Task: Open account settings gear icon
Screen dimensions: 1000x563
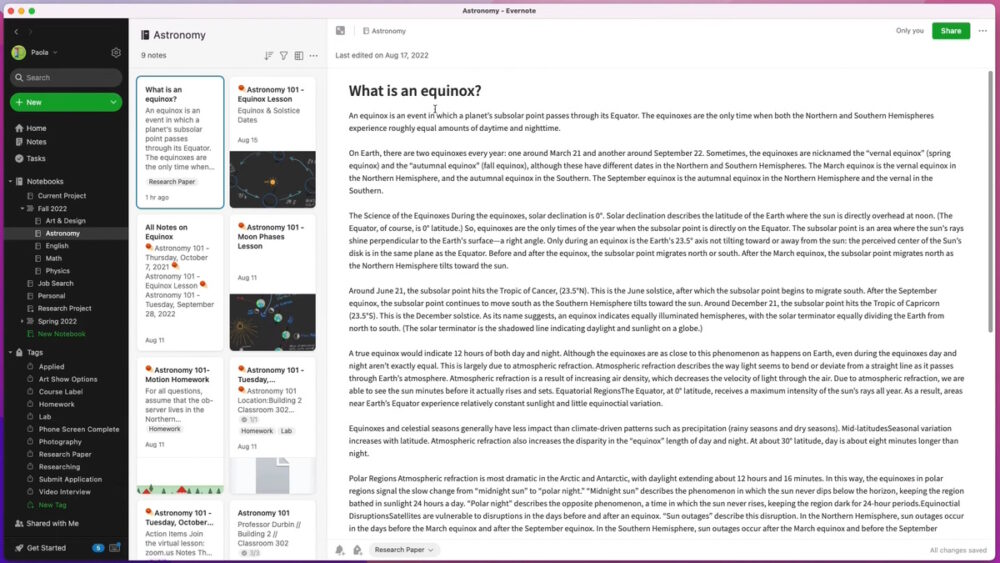Action: [x=115, y=52]
